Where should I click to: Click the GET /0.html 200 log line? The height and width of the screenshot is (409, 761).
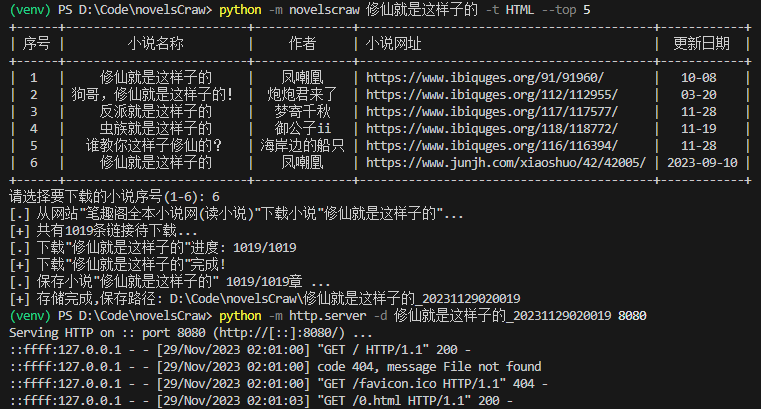261,401
